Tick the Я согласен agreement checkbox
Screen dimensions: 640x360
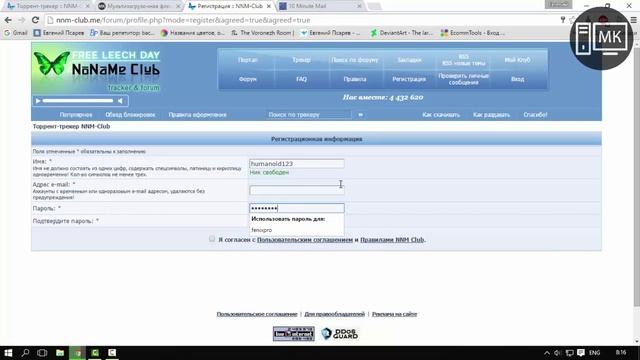[x=211, y=238]
